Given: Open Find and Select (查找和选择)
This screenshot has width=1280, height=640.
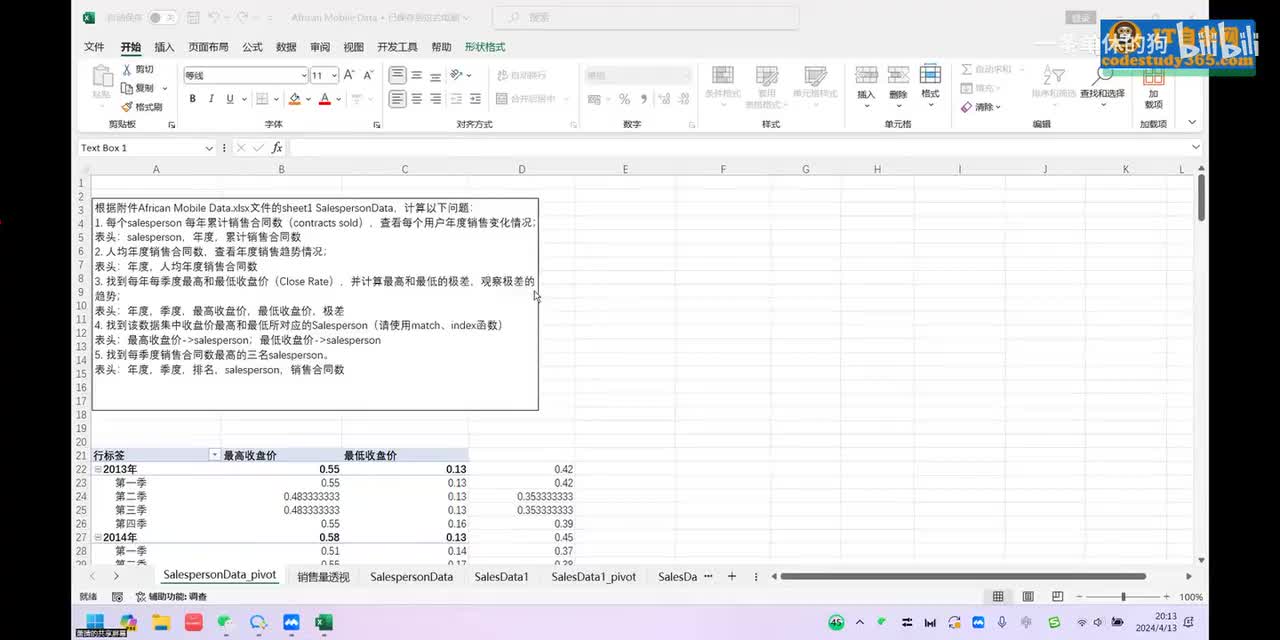Looking at the screenshot, I should [1102, 82].
